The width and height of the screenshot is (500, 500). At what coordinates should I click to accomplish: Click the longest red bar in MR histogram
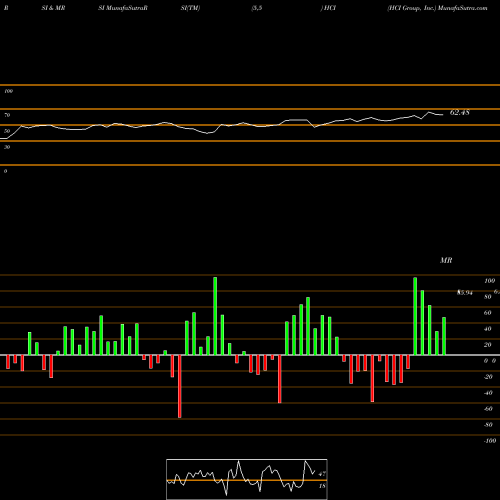[x=180, y=386]
